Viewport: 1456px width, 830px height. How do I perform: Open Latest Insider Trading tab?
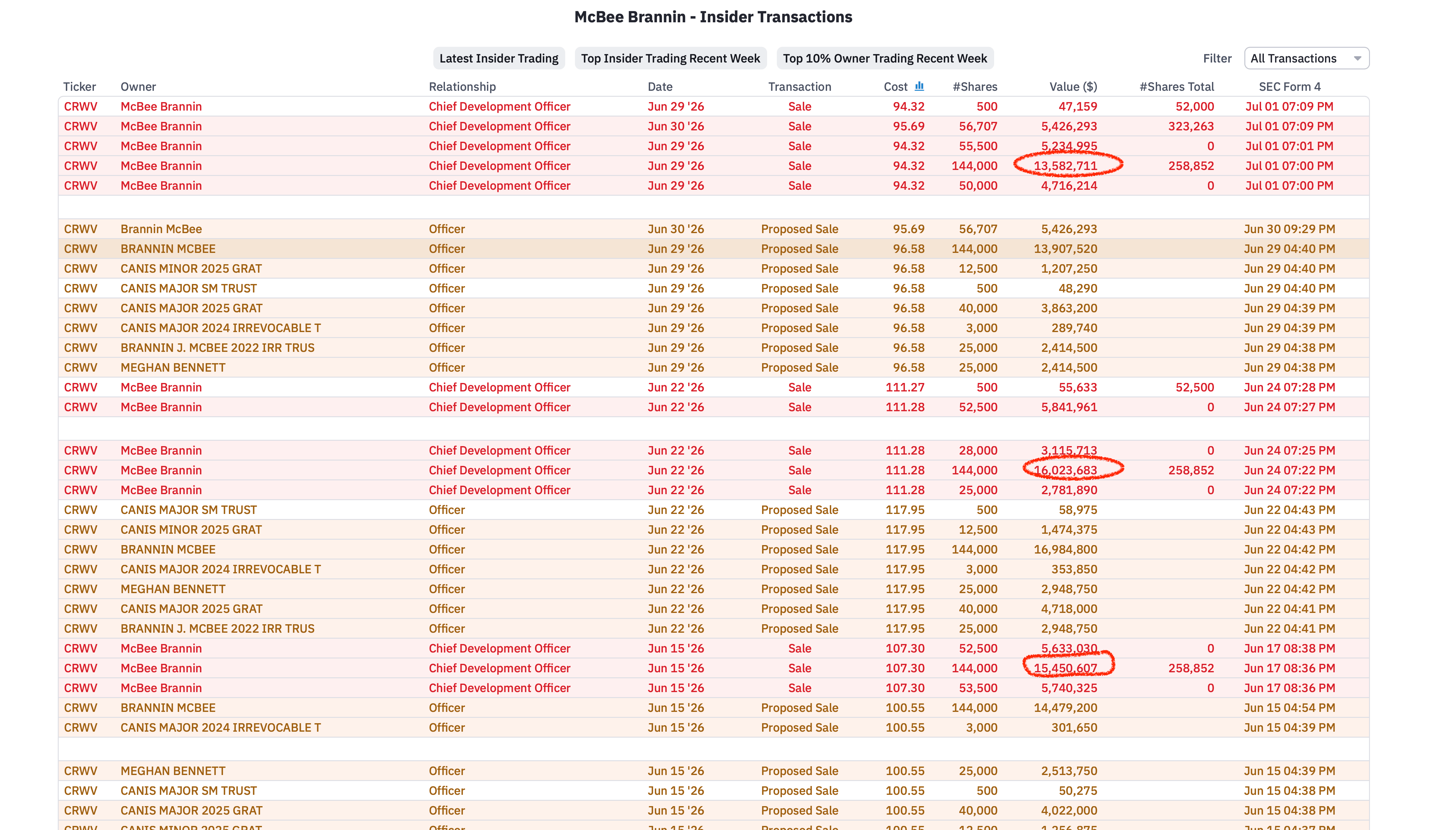coord(498,58)
